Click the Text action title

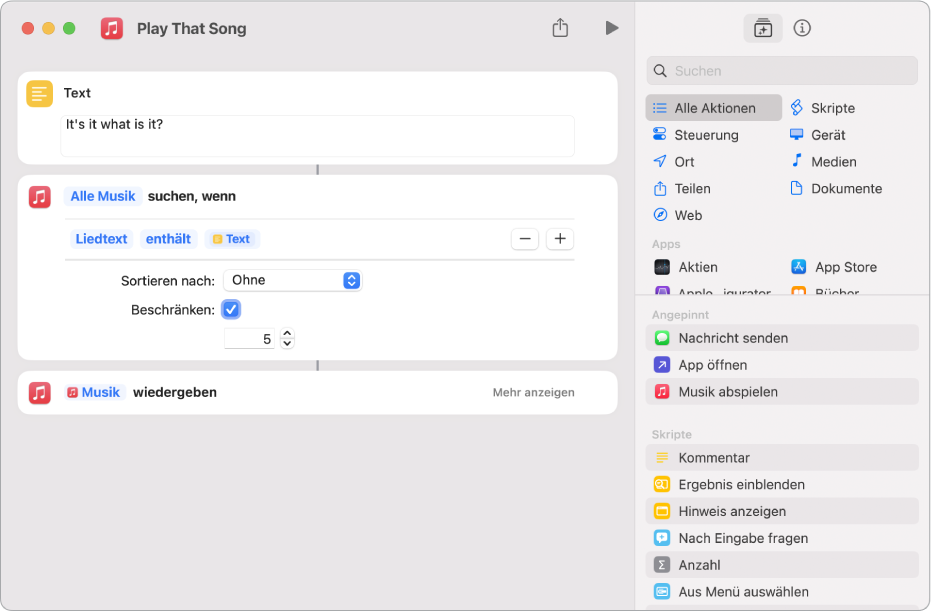coord(77,93)
